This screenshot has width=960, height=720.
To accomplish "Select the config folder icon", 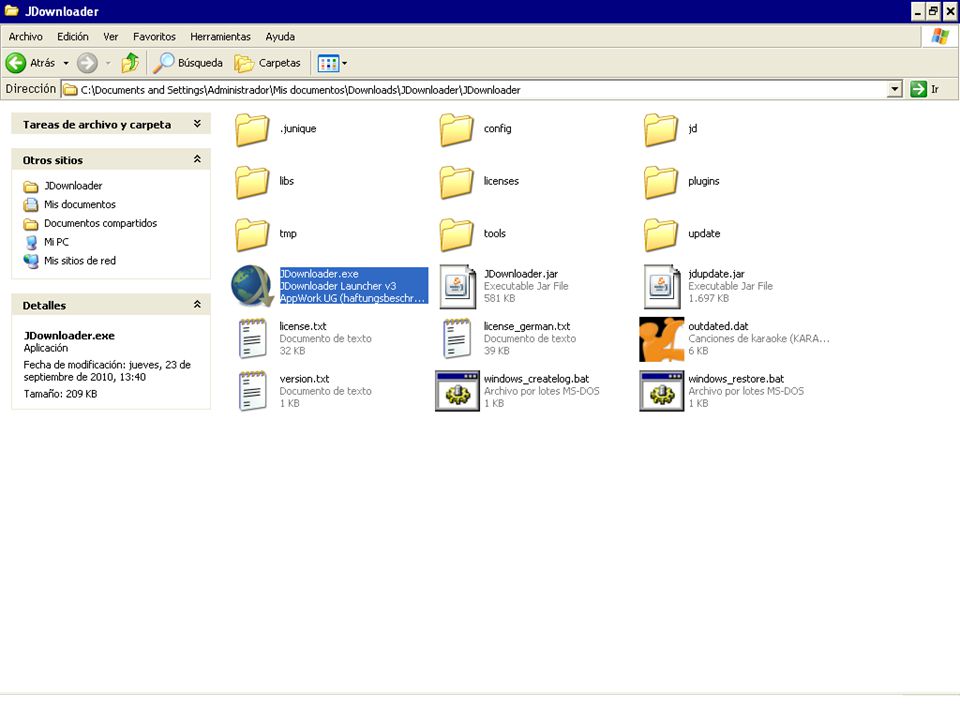I will click(456, 129).
